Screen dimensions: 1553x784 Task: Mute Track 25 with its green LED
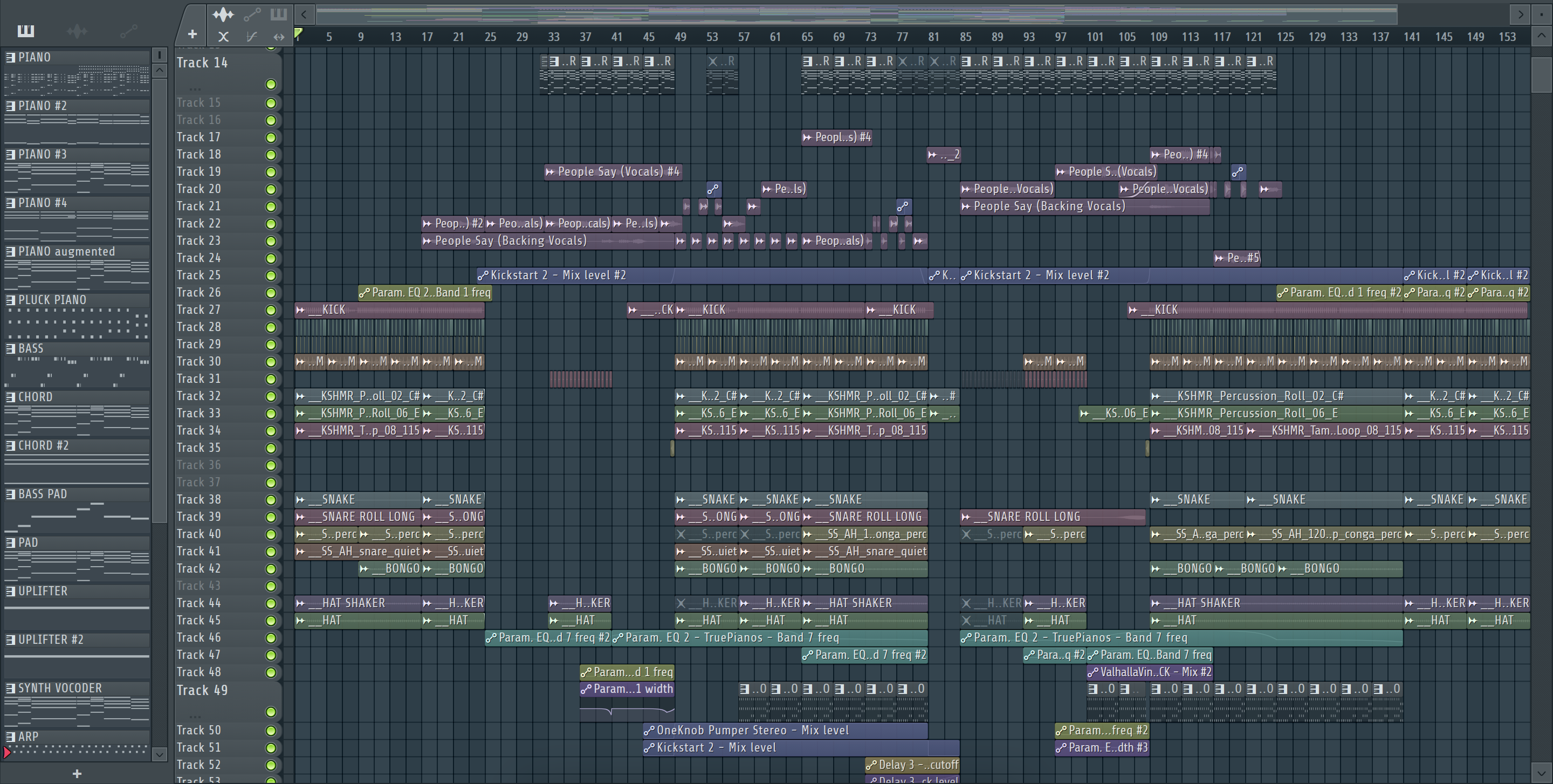tap(271, 276)
